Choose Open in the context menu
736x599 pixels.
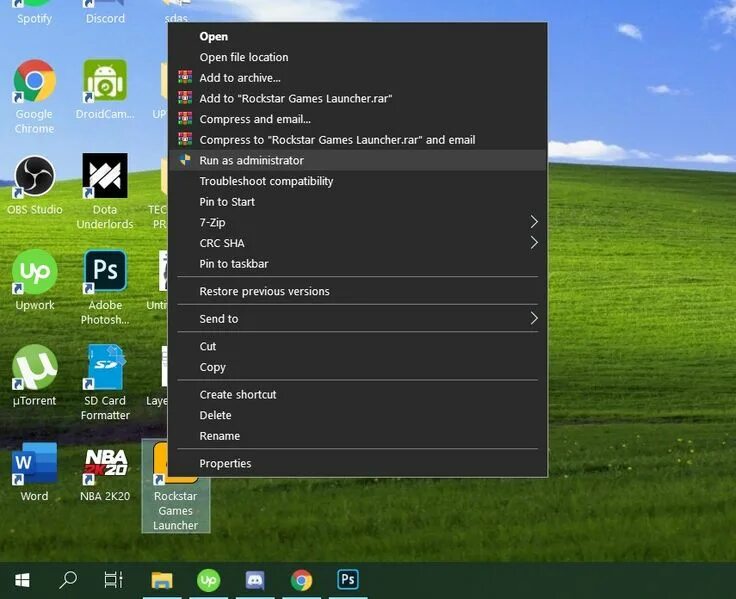coord(358,37)
